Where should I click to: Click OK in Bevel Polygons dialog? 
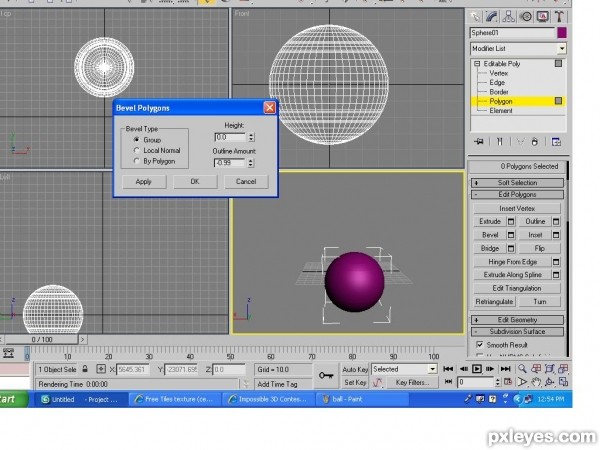tap(195, 182)
